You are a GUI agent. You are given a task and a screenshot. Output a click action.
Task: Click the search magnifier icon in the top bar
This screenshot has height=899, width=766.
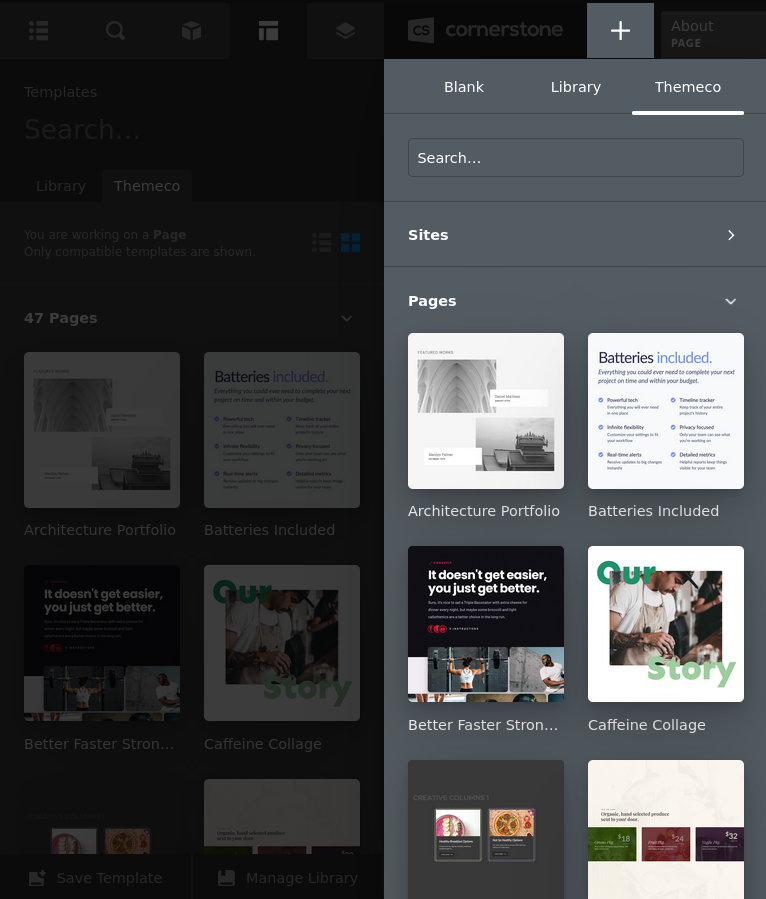click(x=115, y=30)
